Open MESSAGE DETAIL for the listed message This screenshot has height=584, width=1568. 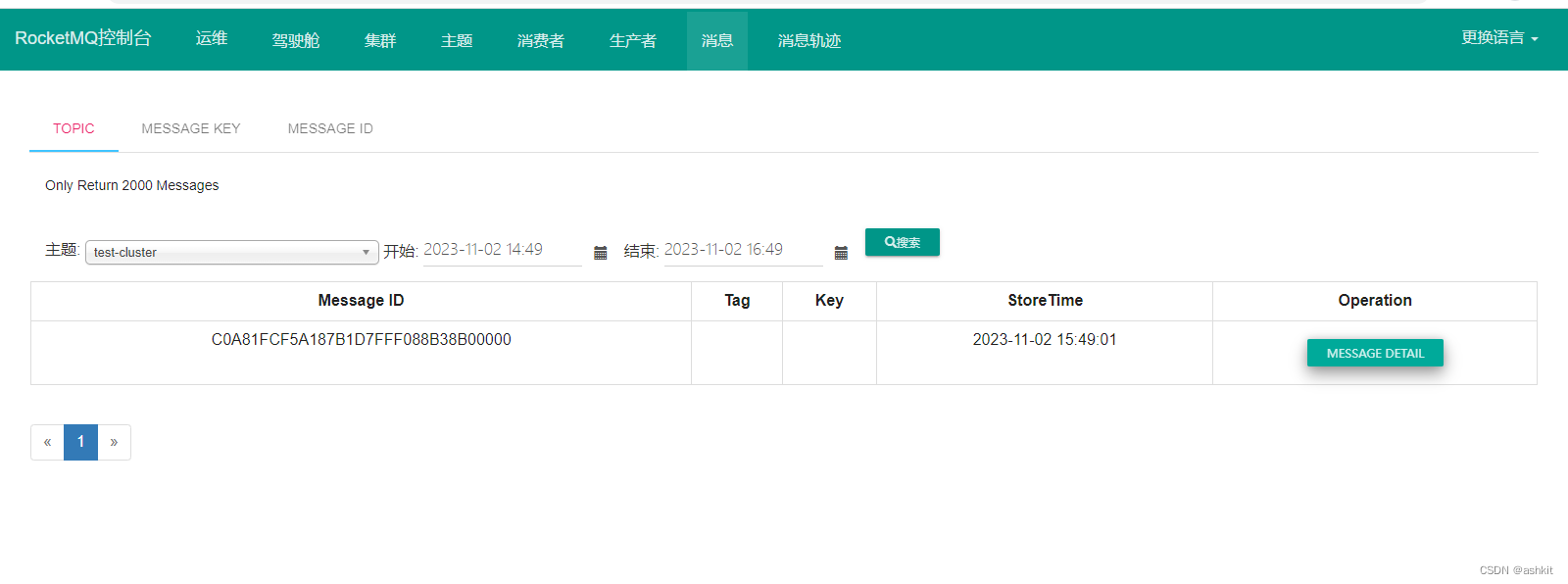click(x=1375, y=353)
